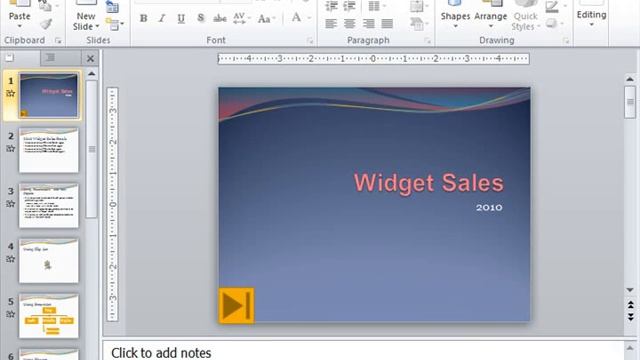Screen dimensions: 640x360
Task: Open the Shapes gallery
Action: click(x=455, y=14)
